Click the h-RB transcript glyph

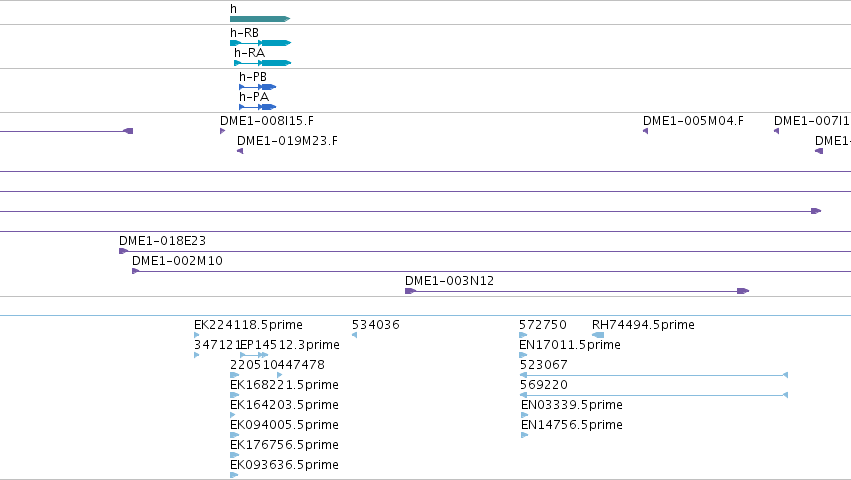[261, 43]
